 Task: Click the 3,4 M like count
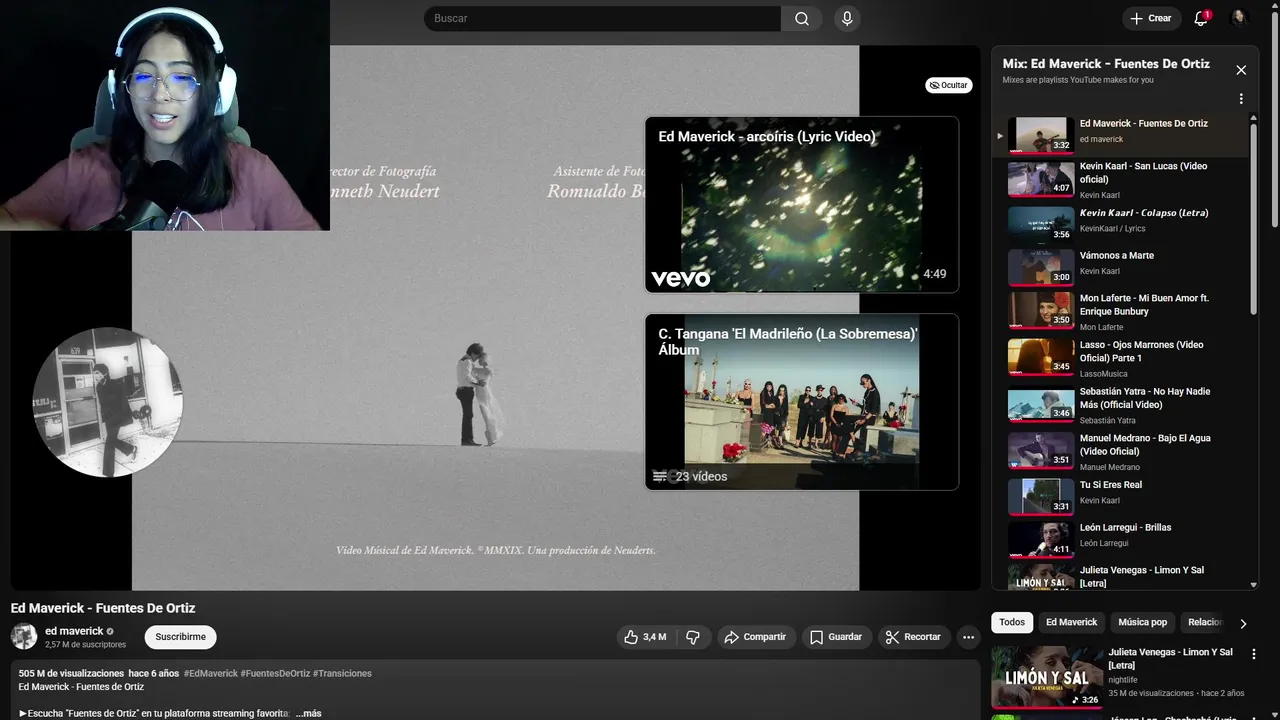point(655,637)
